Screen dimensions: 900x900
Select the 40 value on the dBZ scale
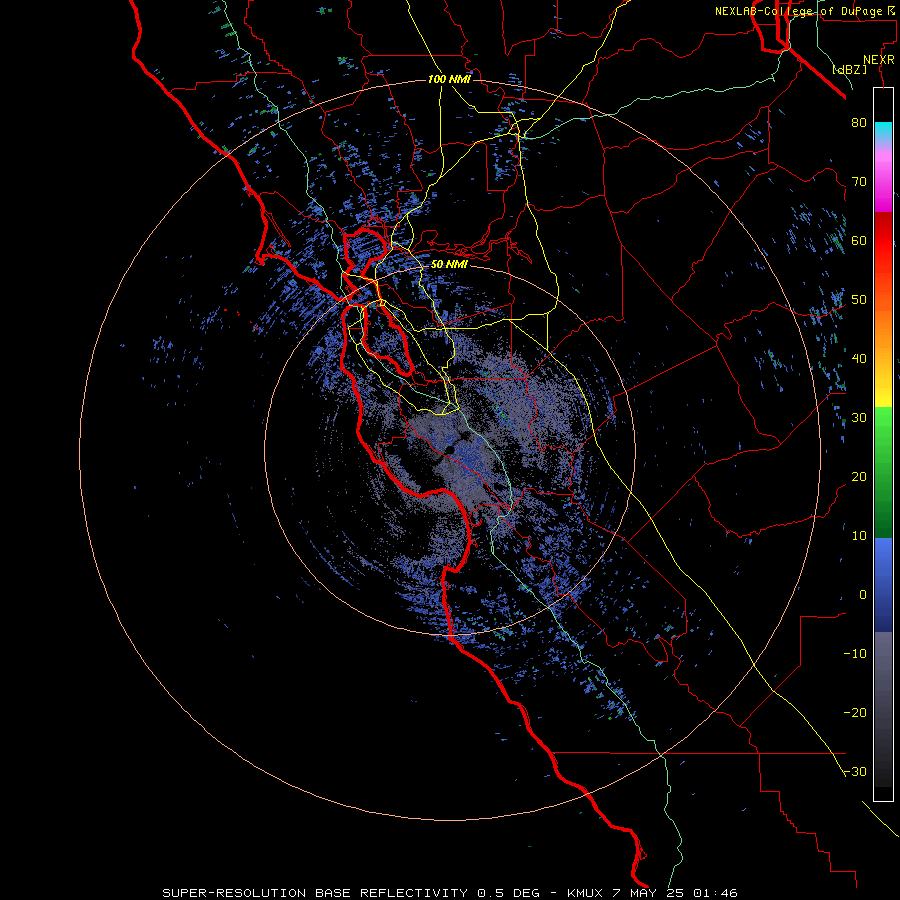859,359
